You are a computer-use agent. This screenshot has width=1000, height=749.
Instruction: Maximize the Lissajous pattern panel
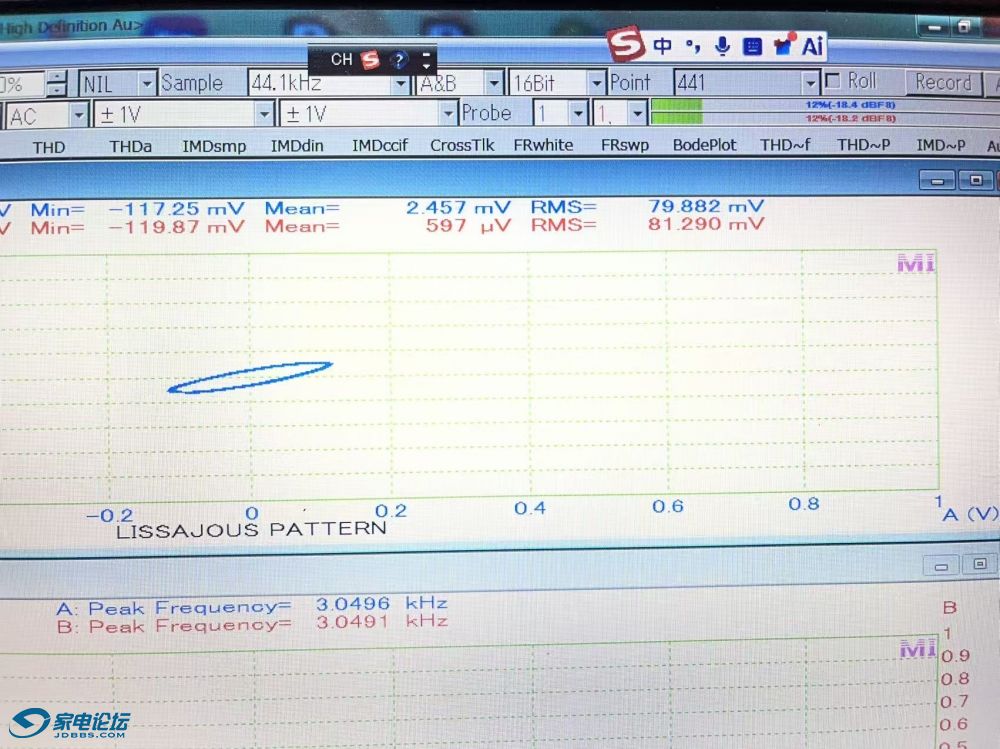click(976, 180)
